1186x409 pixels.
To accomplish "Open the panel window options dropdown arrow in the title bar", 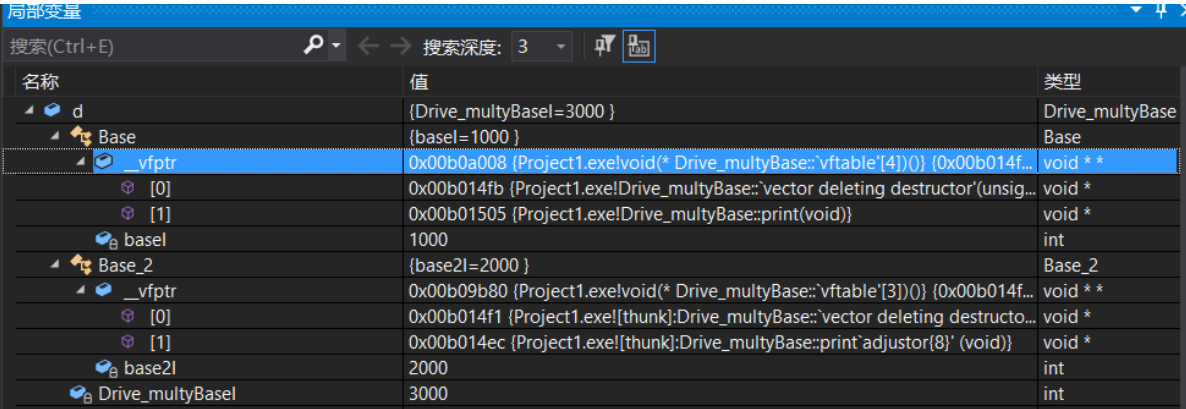I will [x=1137, y=10].
